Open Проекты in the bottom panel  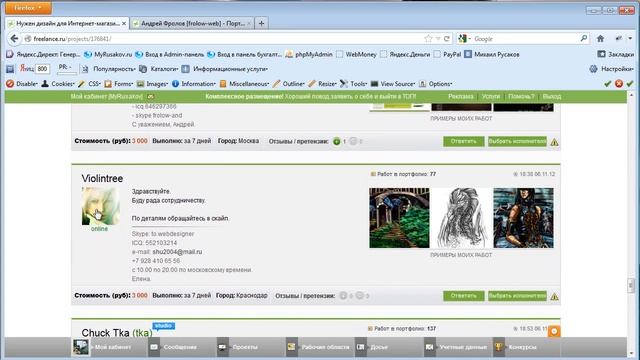(238, 347)
